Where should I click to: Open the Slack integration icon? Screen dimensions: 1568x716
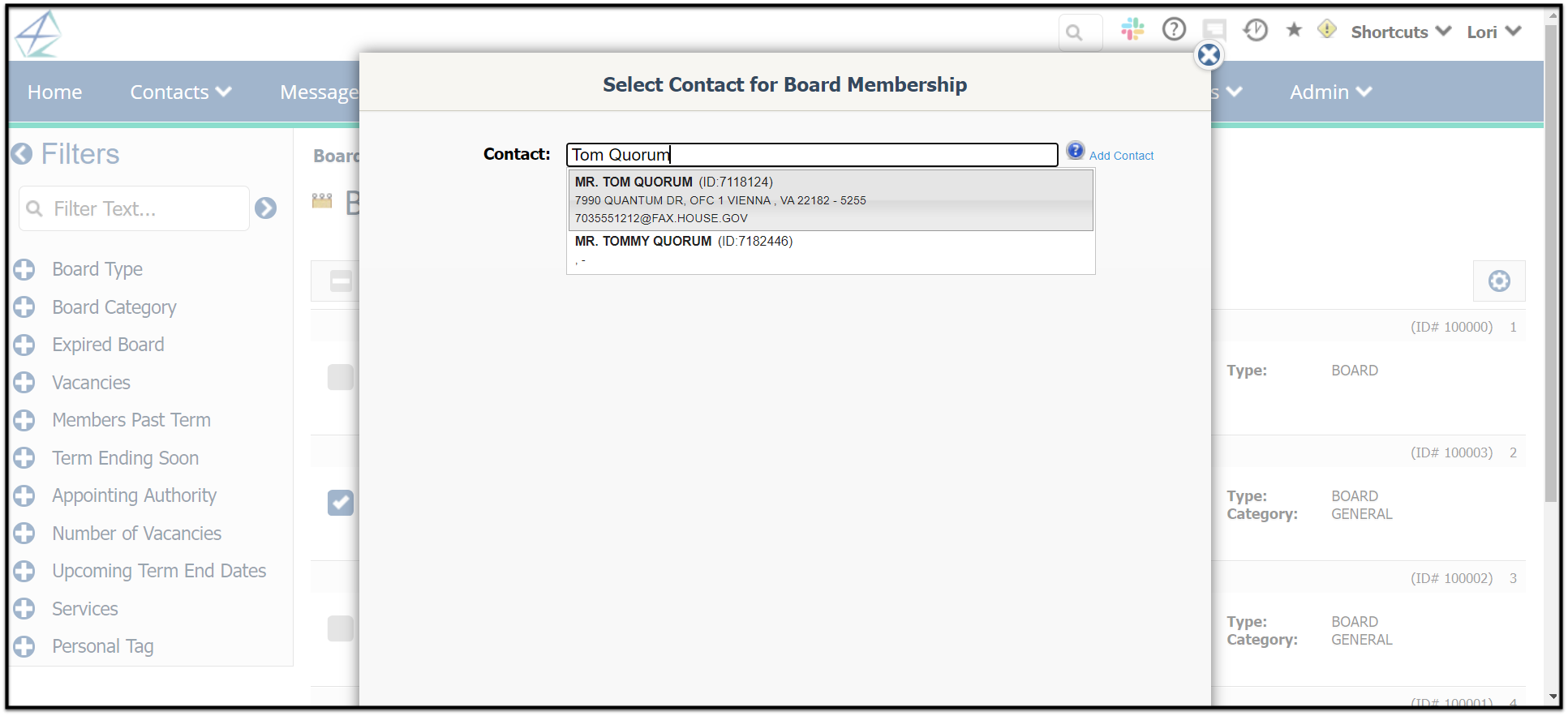point(1132,30)
